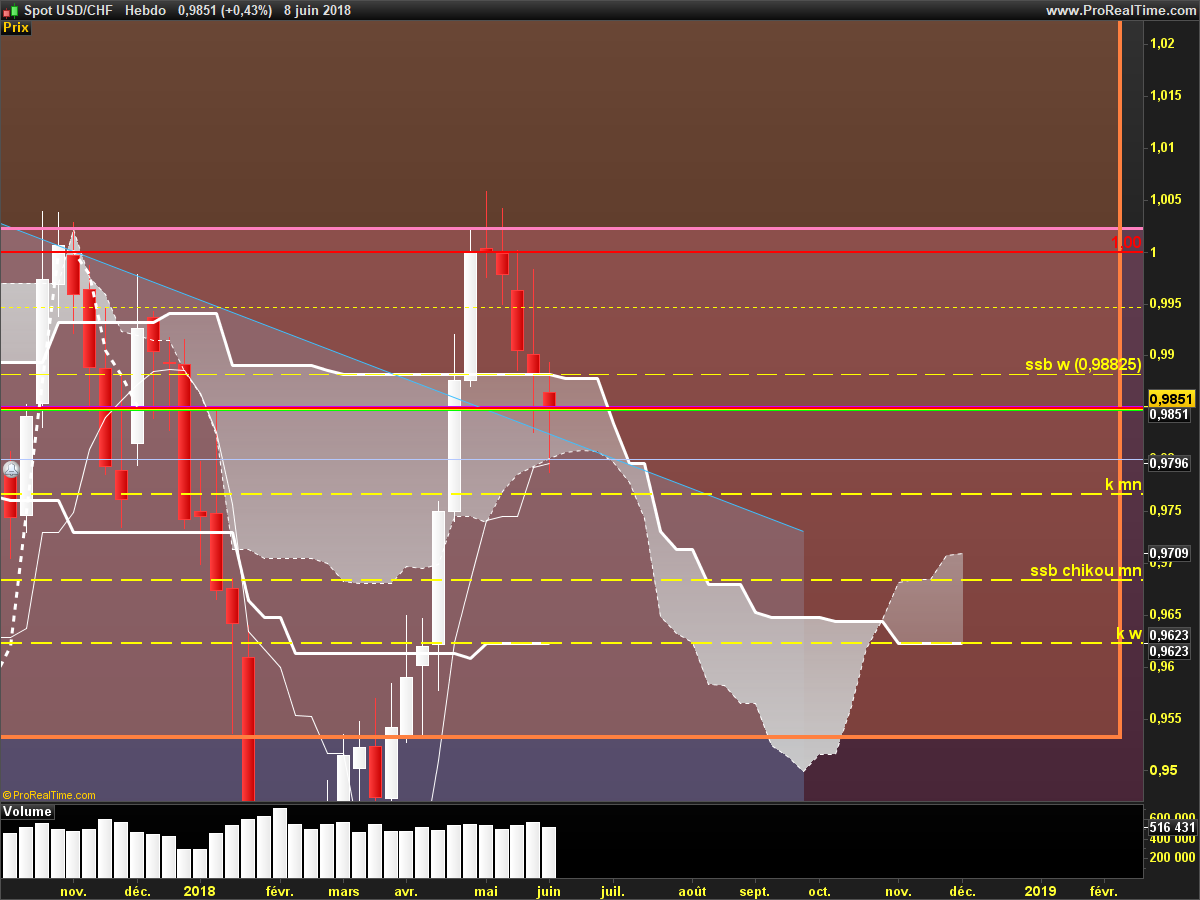
Task: Click the yellow 0,9851 current price tag
Action: 1171,398
